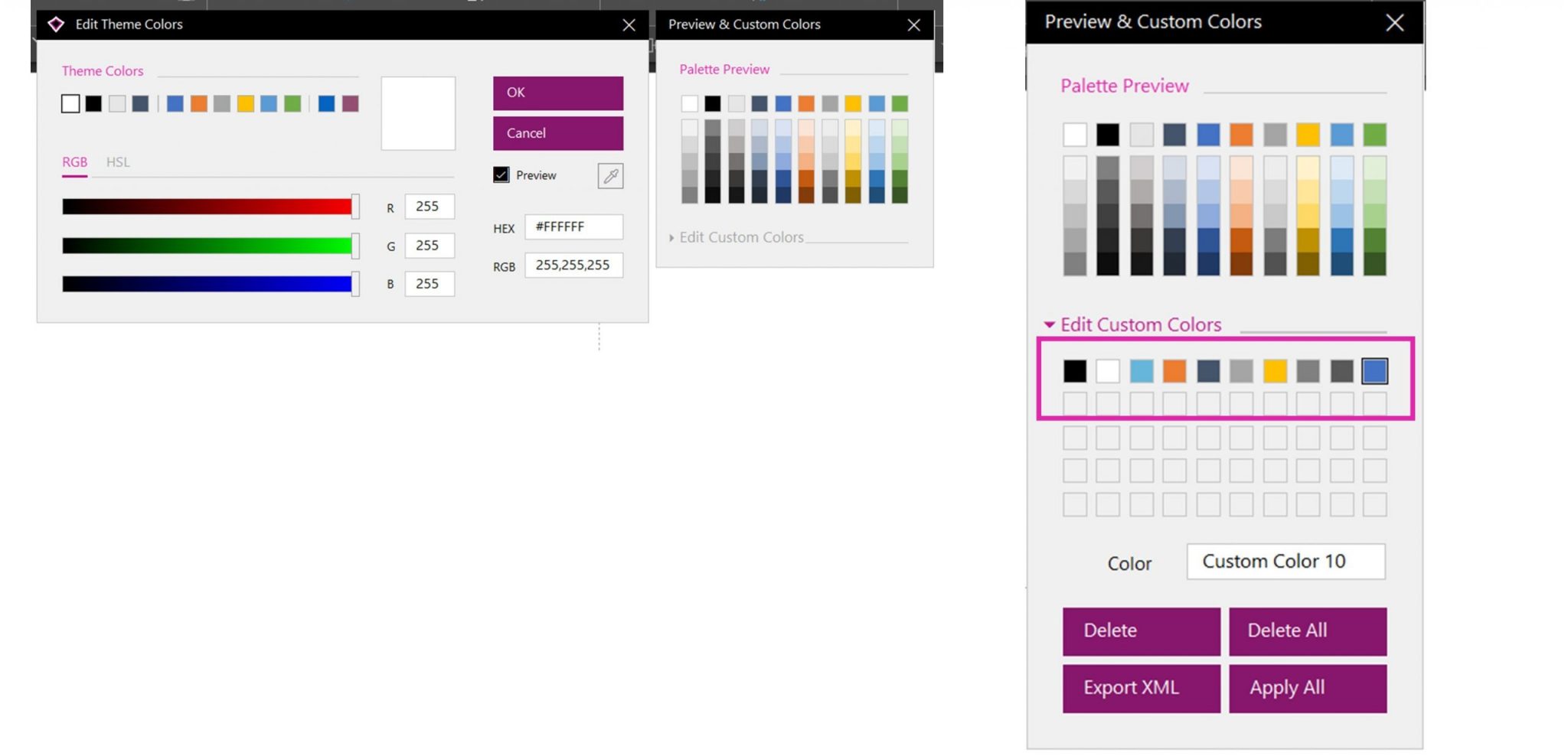Close the small Preview & Custom Colors panel
This screenshot has height=756, width=1568.
[913, 25]
